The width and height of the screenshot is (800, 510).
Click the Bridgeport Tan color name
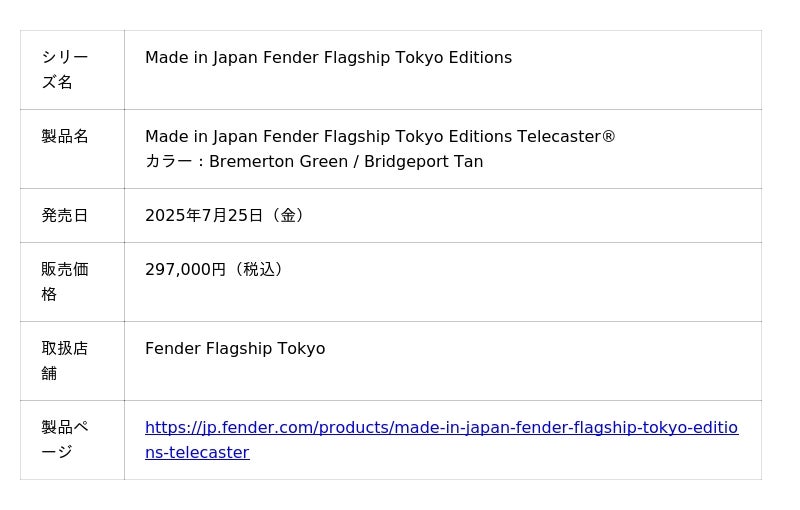tap(423, 162)
